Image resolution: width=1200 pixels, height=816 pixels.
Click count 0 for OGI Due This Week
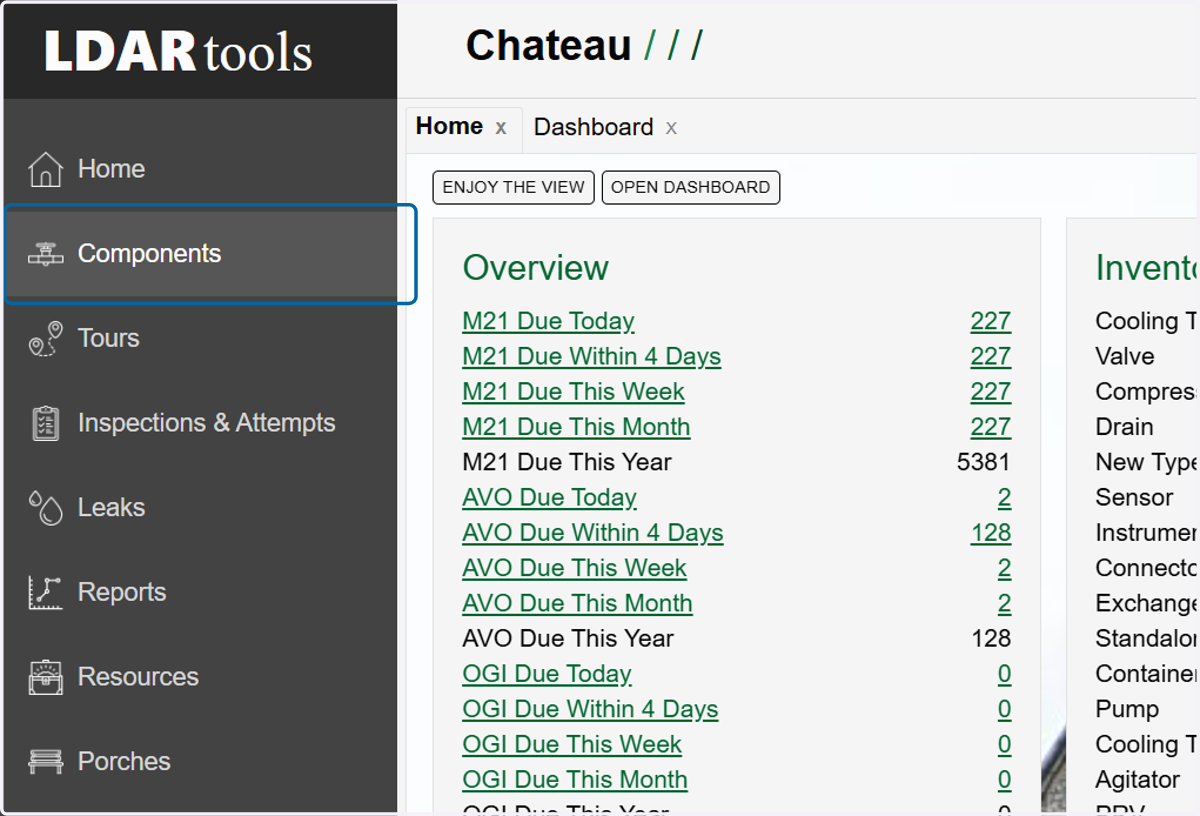1004,744
